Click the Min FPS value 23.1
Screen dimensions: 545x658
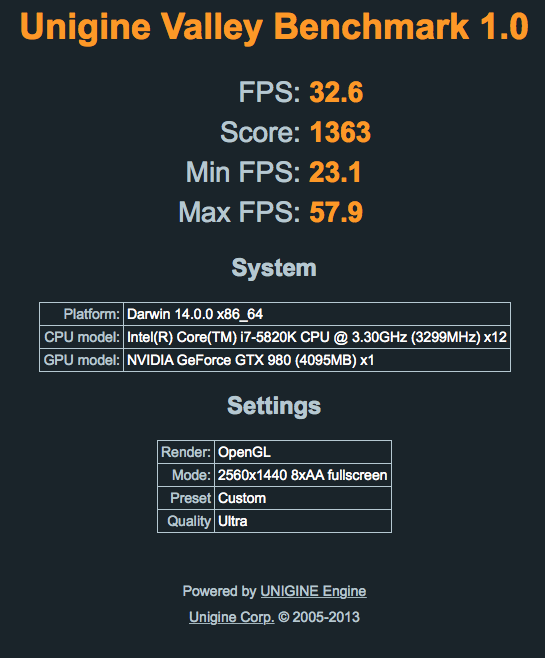point(335,172)
